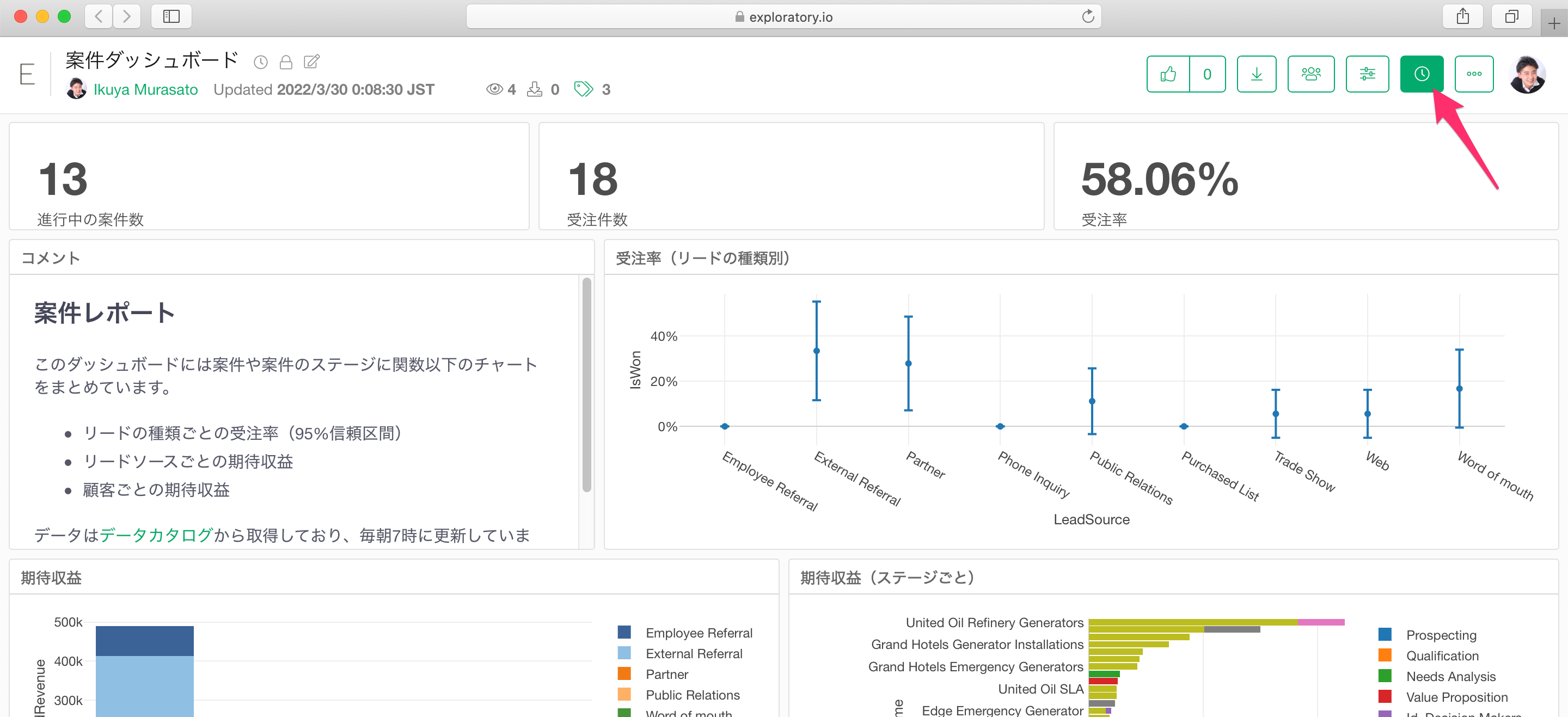This screenshot has width=1568, height=717.
Task: Click the author's small avatar picture
Action: tap(77, 89)
